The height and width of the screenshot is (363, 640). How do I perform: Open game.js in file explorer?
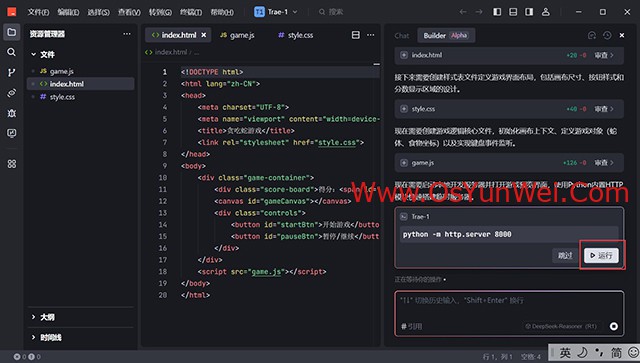[x=81, y=71]
